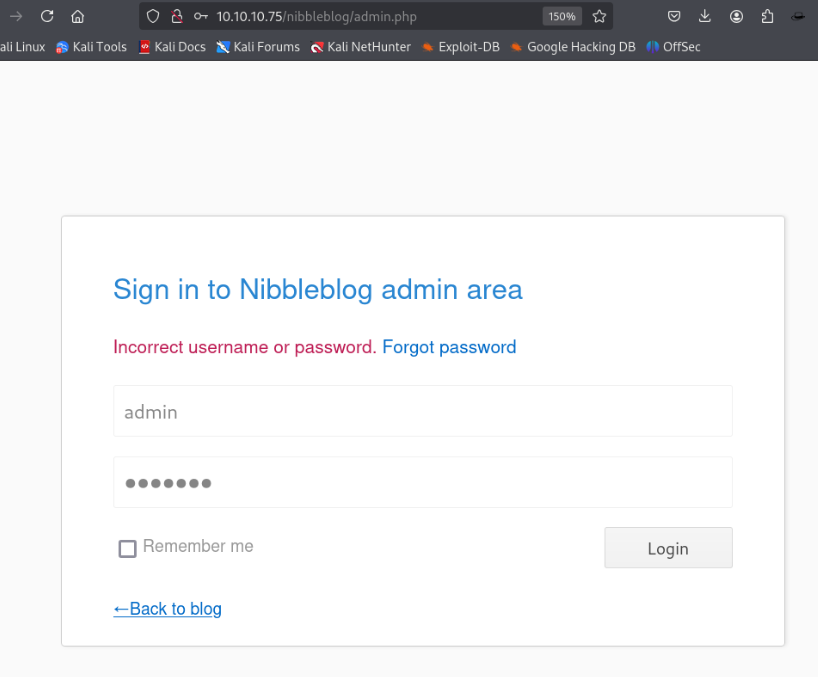Viewport: 818px width, 677px height.
Task: Open the Firefox account icon
Action: (737, 16)
